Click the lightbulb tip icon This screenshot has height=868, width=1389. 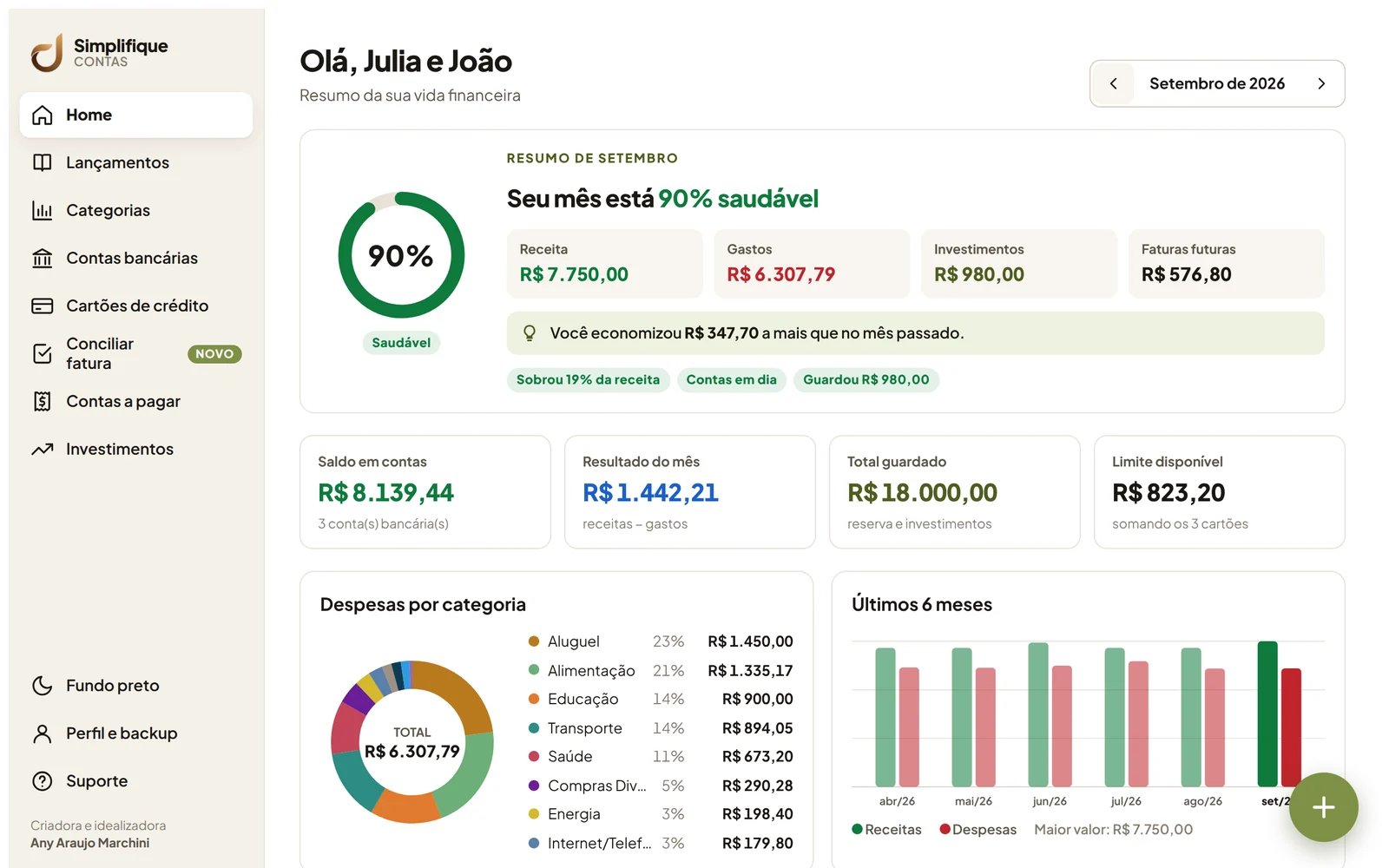[x=530, y=333]
